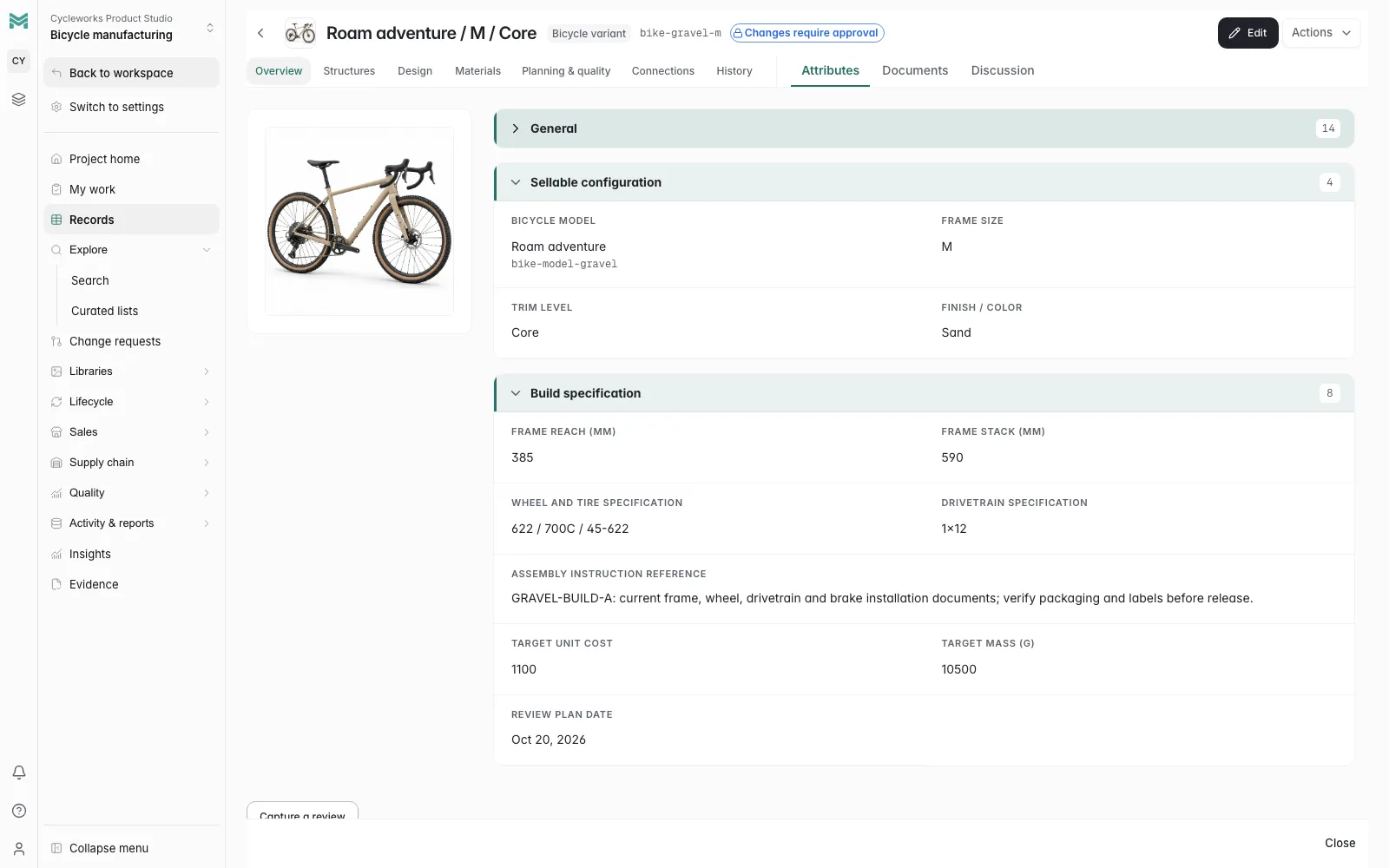The image size is (1389, 868).
Task: Click the green app logo icon
Action: (18, 21)
